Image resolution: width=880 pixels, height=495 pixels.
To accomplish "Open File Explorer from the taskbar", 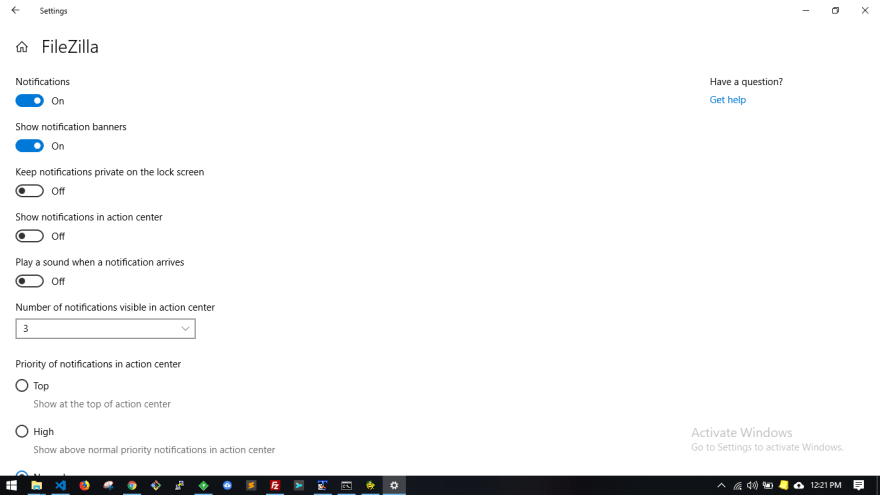I will [36, 485].
